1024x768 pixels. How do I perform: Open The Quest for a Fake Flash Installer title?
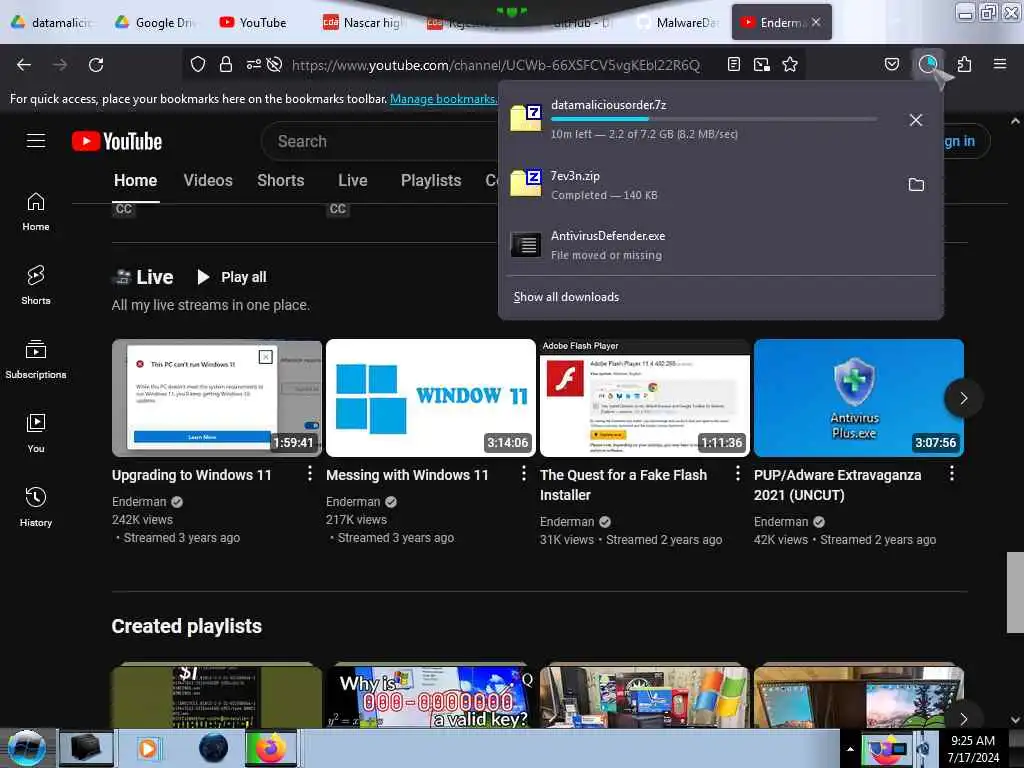pyautogui.click(x=624, y=485)
